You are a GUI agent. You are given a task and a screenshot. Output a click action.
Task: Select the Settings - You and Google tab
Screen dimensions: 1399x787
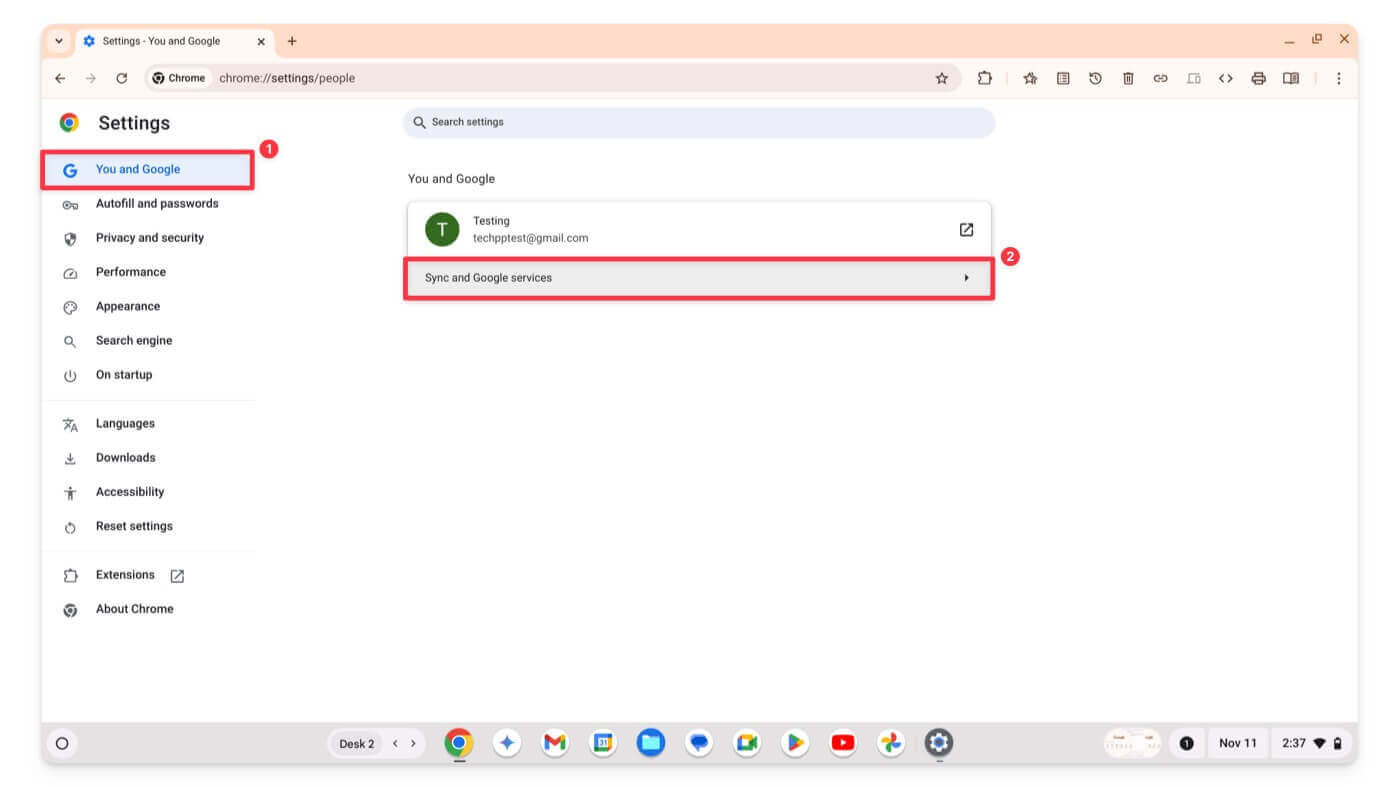(175, 41)
